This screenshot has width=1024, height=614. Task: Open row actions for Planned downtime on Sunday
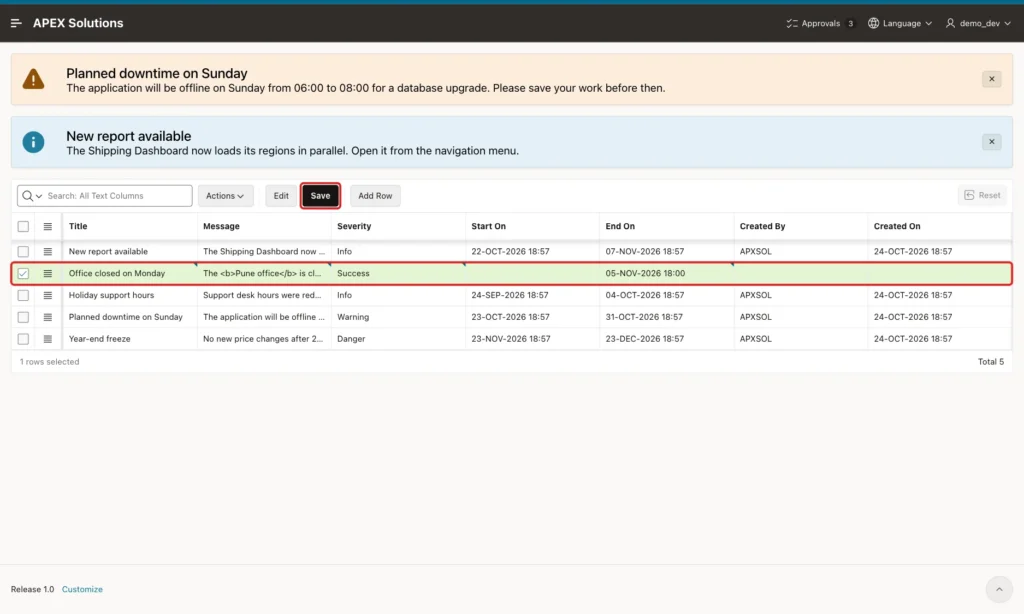(x=48, y=317)
